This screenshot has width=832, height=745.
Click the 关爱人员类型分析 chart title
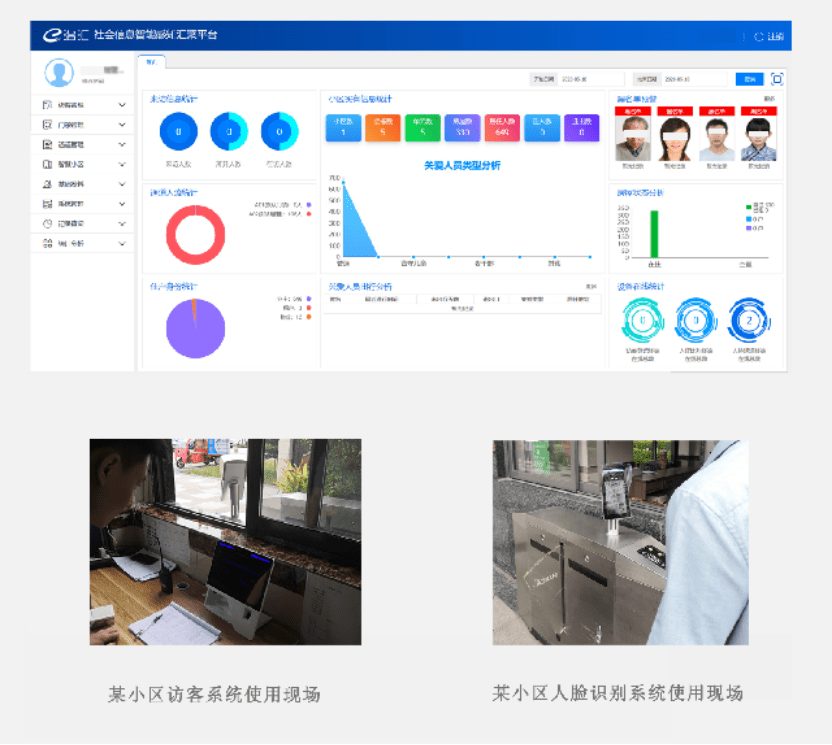(x=462, y=166)
